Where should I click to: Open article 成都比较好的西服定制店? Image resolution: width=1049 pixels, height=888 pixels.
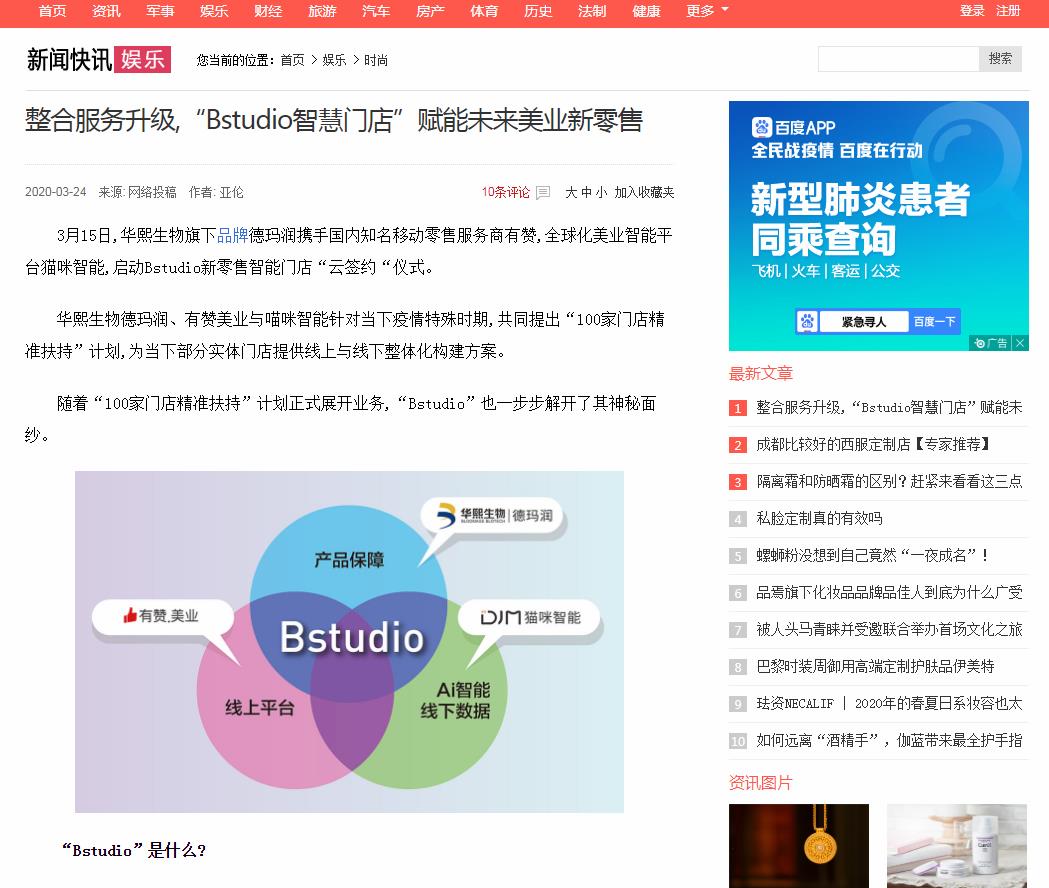[x=873, y=444]
